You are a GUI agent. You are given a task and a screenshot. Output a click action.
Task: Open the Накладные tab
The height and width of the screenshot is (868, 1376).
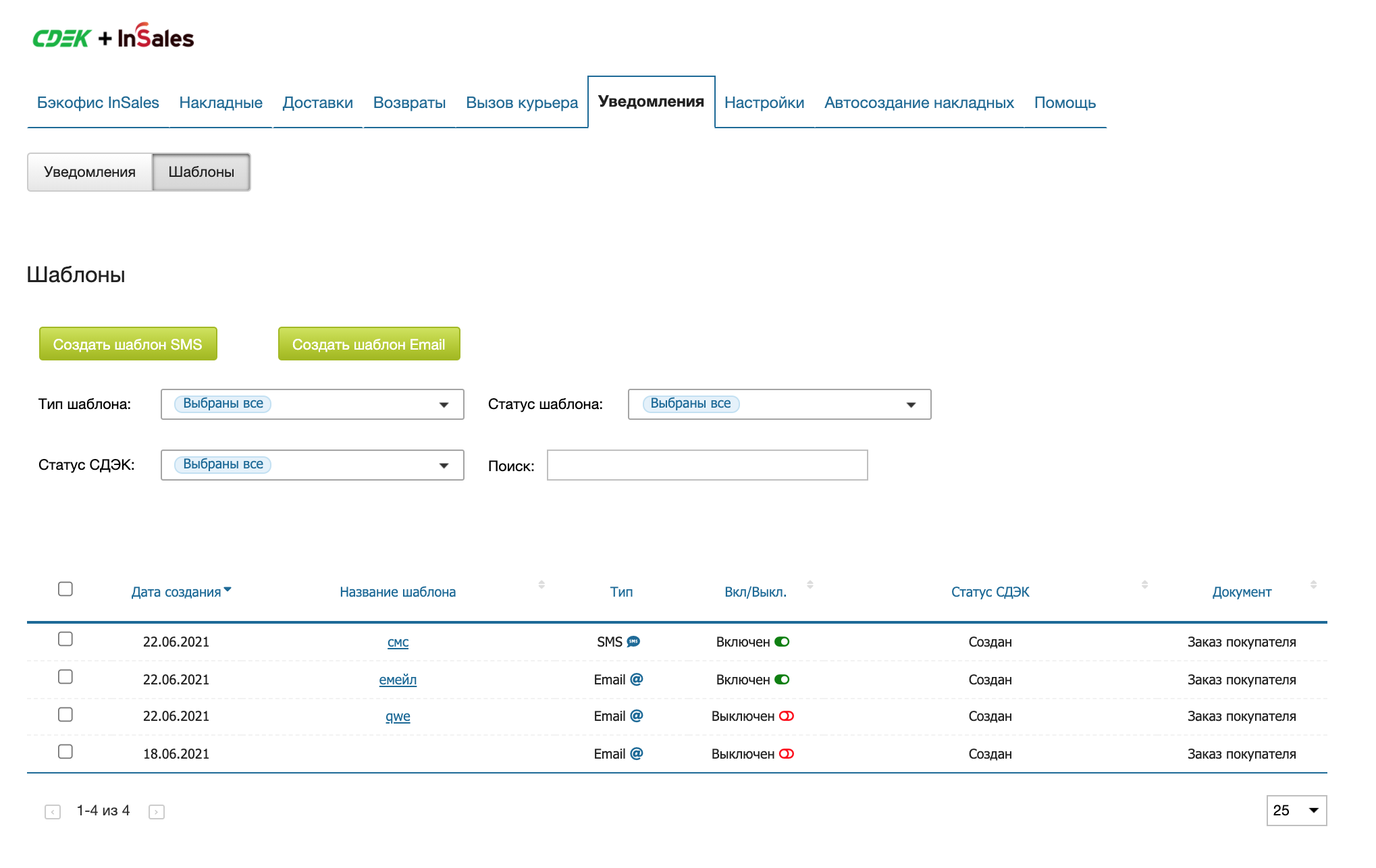(221, 103)
